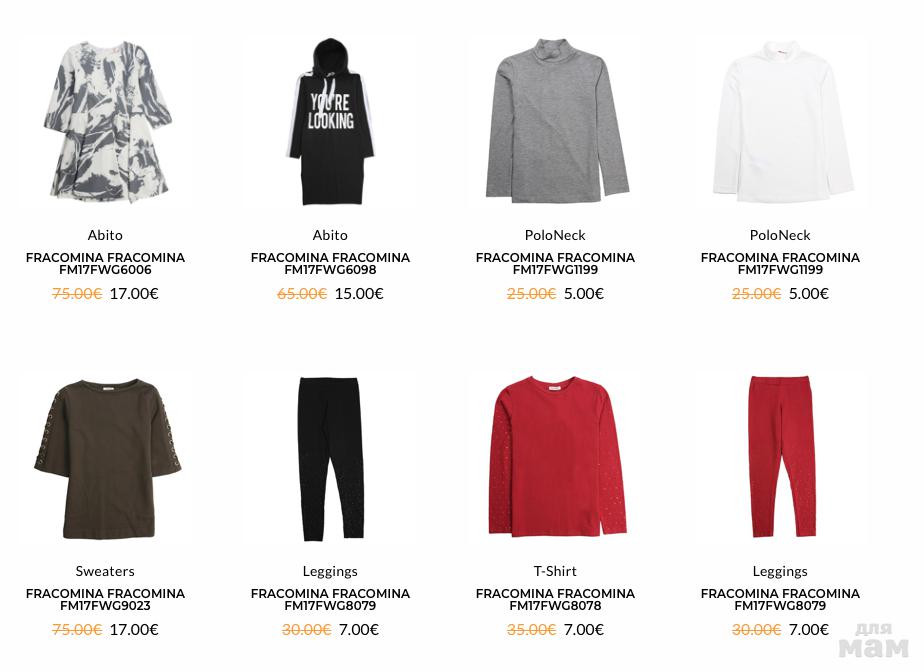The width and height of the screenshot is (924, 672).
Task: Click the 15.00€ sale price
Action: (x=359, y=294)
